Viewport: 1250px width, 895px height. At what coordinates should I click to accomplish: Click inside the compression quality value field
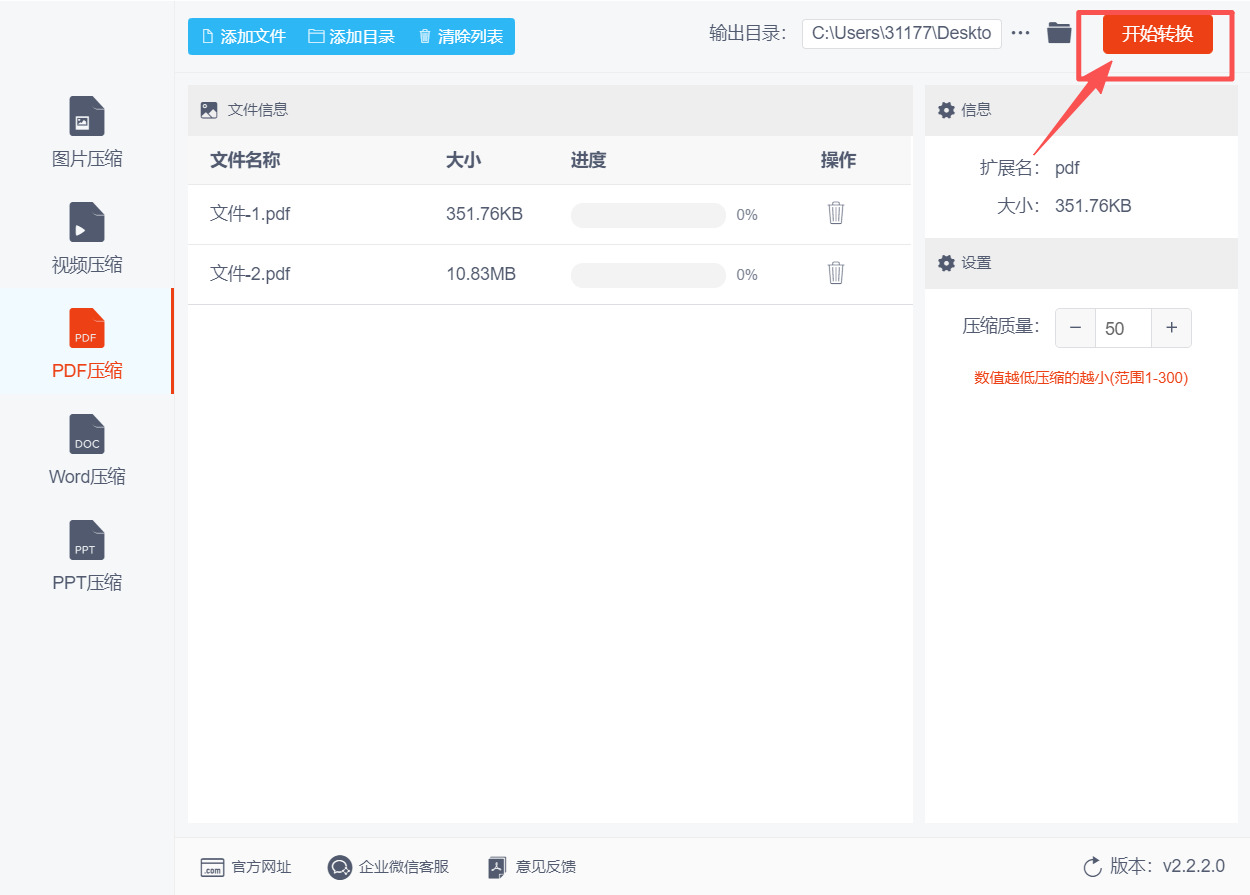point(1122,327)
